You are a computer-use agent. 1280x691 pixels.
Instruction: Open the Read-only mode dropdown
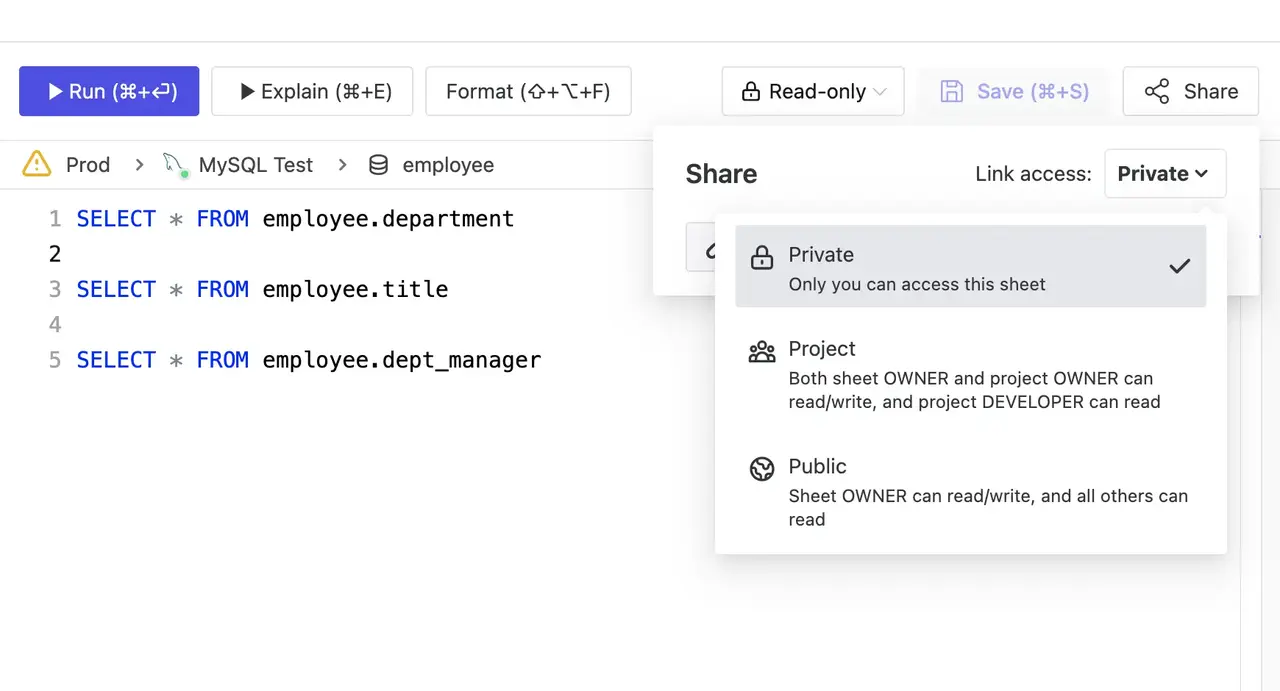[x=813, y=92]
